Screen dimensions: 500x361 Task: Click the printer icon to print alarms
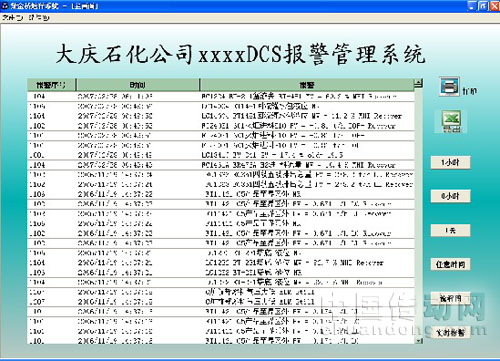pyautogui.click(x=449, y=86)
